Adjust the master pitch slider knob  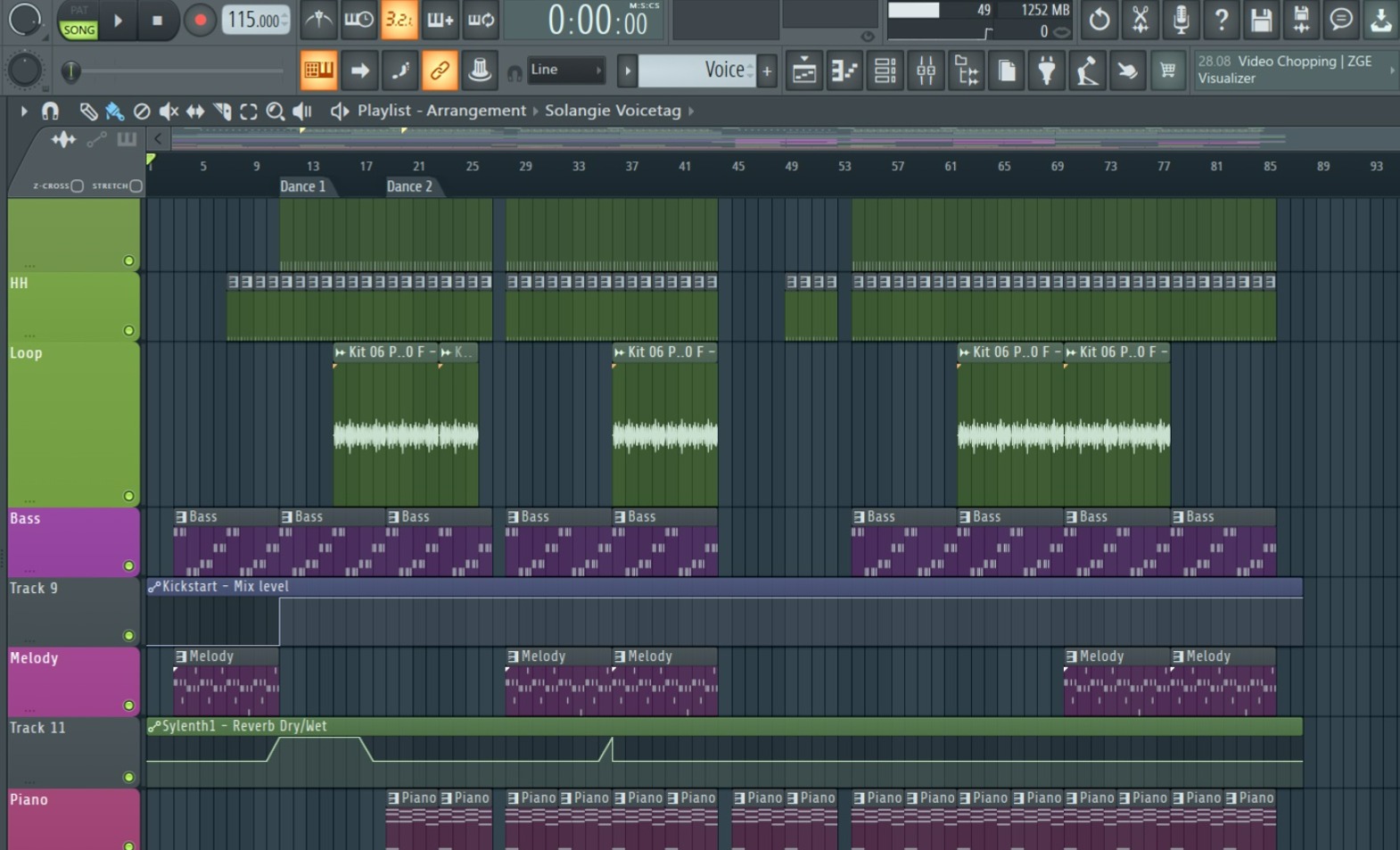(70, 70)
